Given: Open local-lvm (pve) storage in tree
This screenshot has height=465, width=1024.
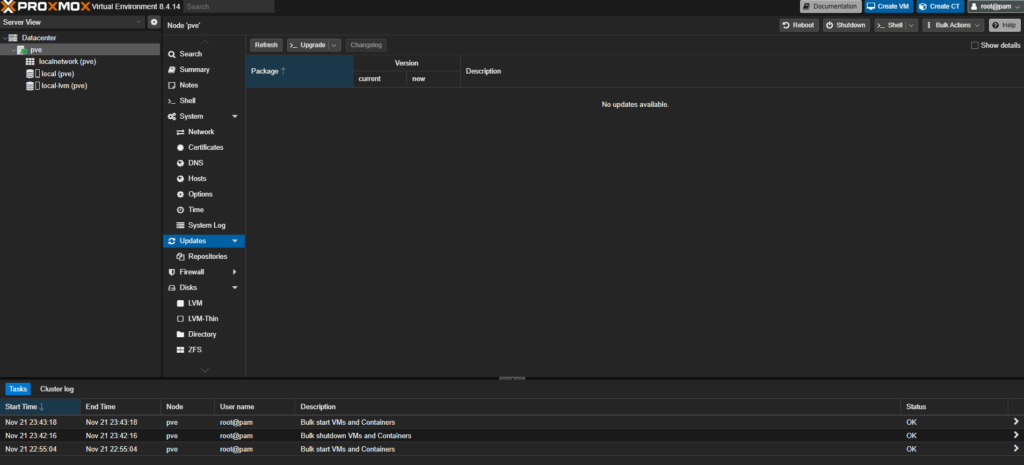Looking at the screenshot, I should 64,86.
